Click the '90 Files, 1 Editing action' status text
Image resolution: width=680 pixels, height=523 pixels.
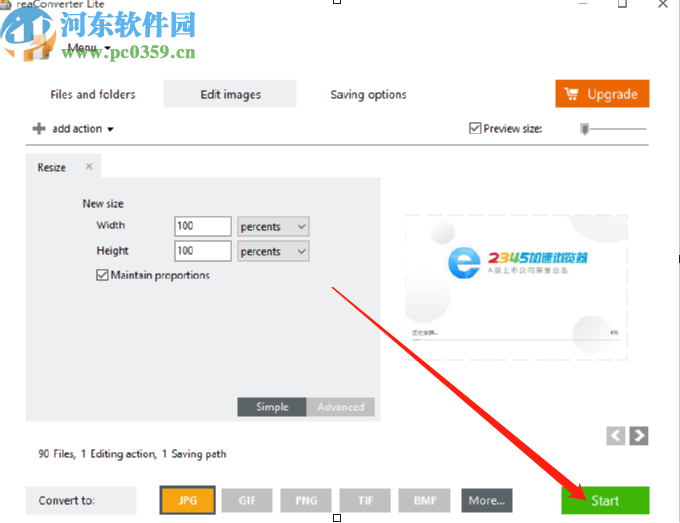pyautogui.click(x=132, y=454)
